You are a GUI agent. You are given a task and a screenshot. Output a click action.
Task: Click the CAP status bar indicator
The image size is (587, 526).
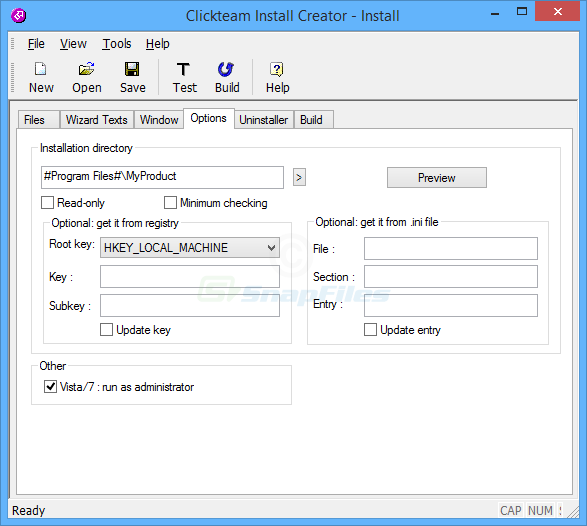pos(511,510)
